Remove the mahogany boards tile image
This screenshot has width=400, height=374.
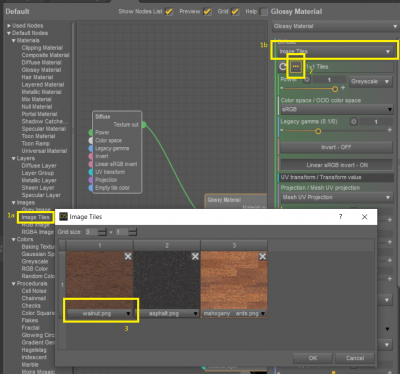pyautogui.click(x=263, y=256)
